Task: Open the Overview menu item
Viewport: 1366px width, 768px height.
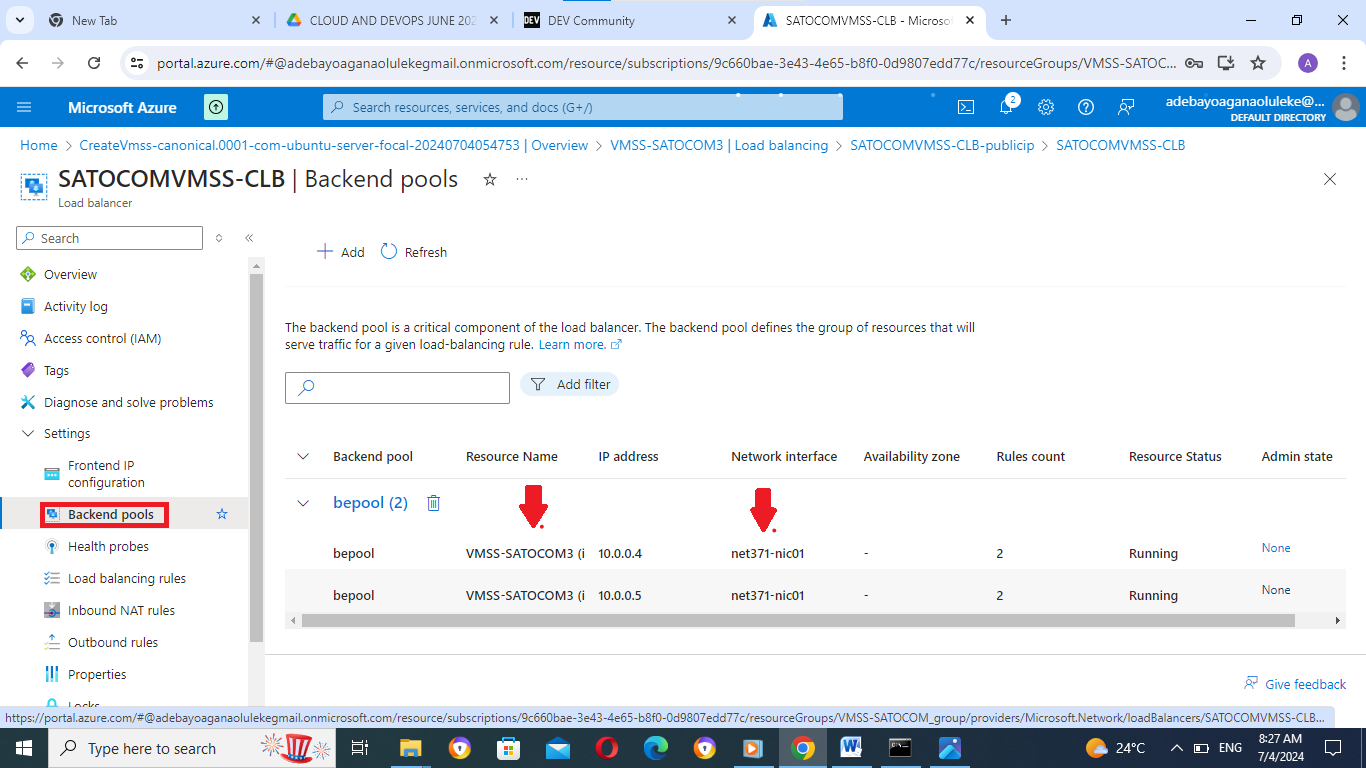Action: coord(70,274)
